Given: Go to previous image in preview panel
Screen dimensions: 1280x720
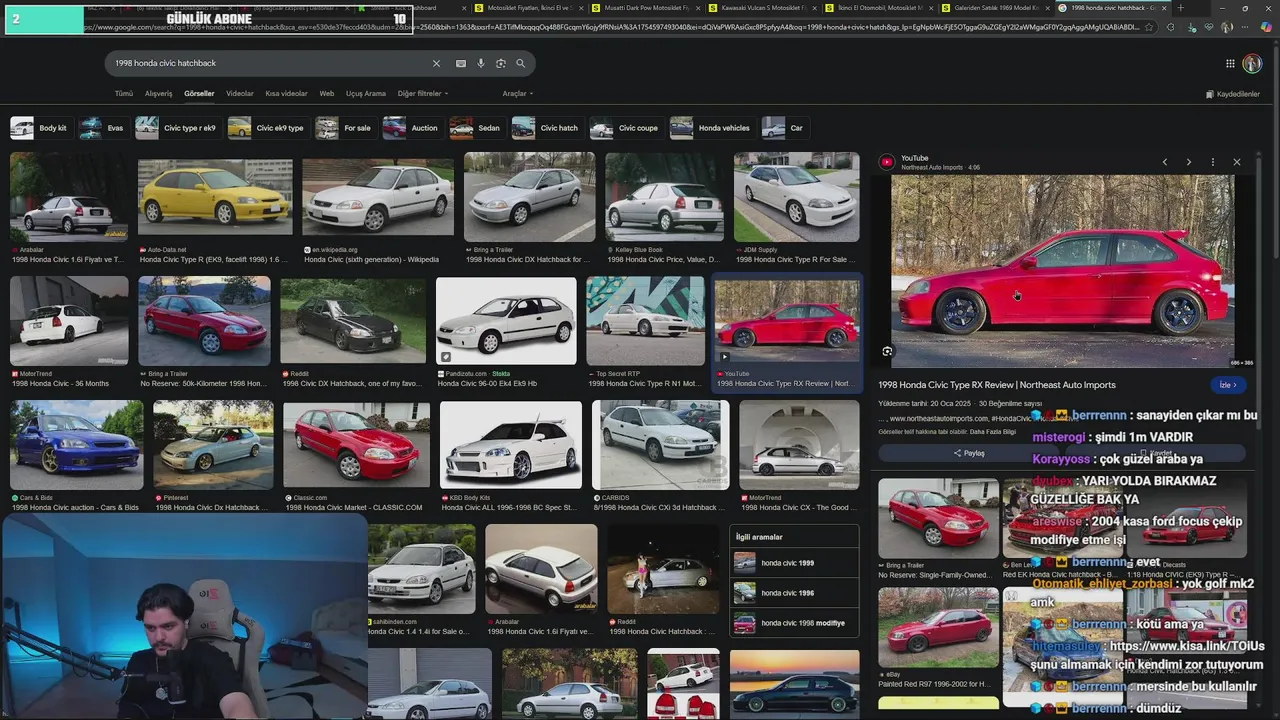Looking at the screenshot, I should (1164, 162).
